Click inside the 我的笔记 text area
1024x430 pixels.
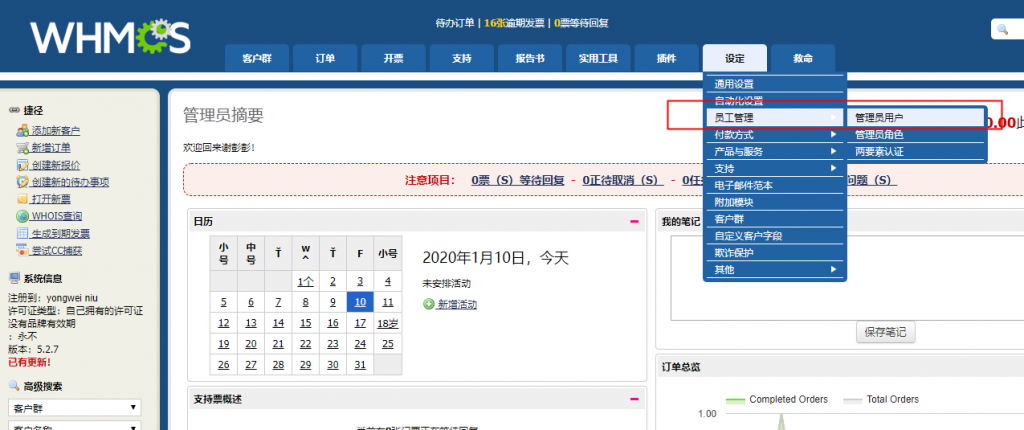click(847, 278)
